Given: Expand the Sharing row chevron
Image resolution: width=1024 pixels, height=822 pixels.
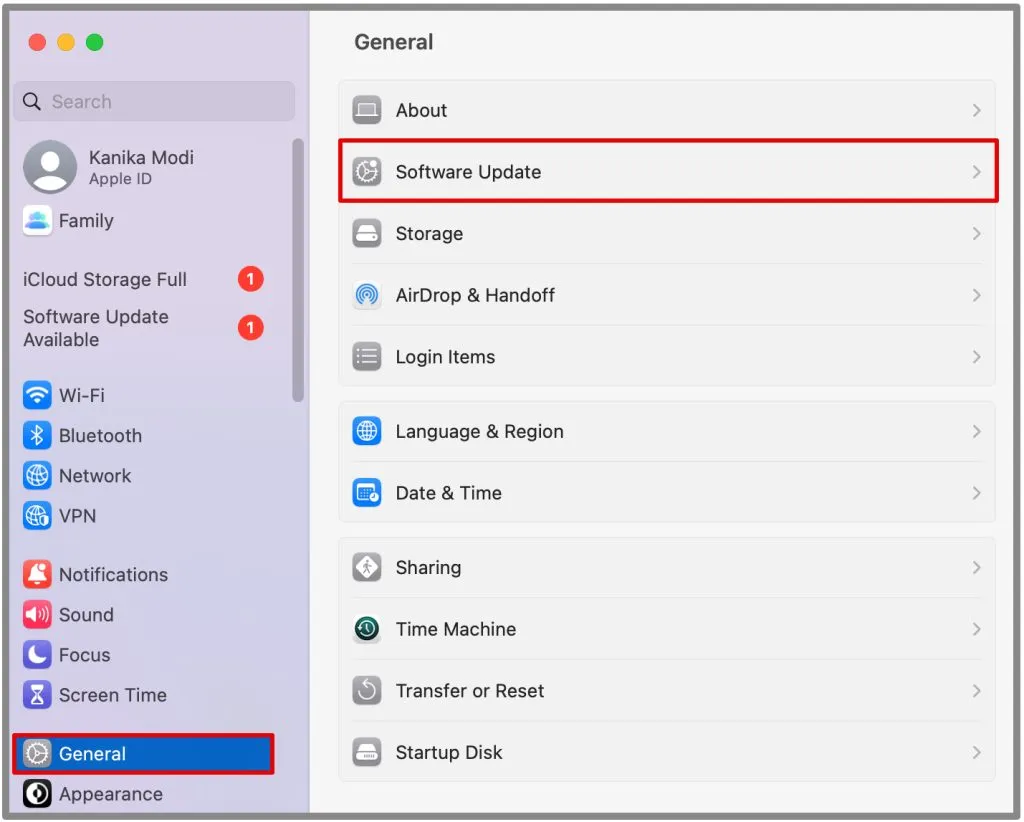Looking at the screenshot, I should point(976,567).
